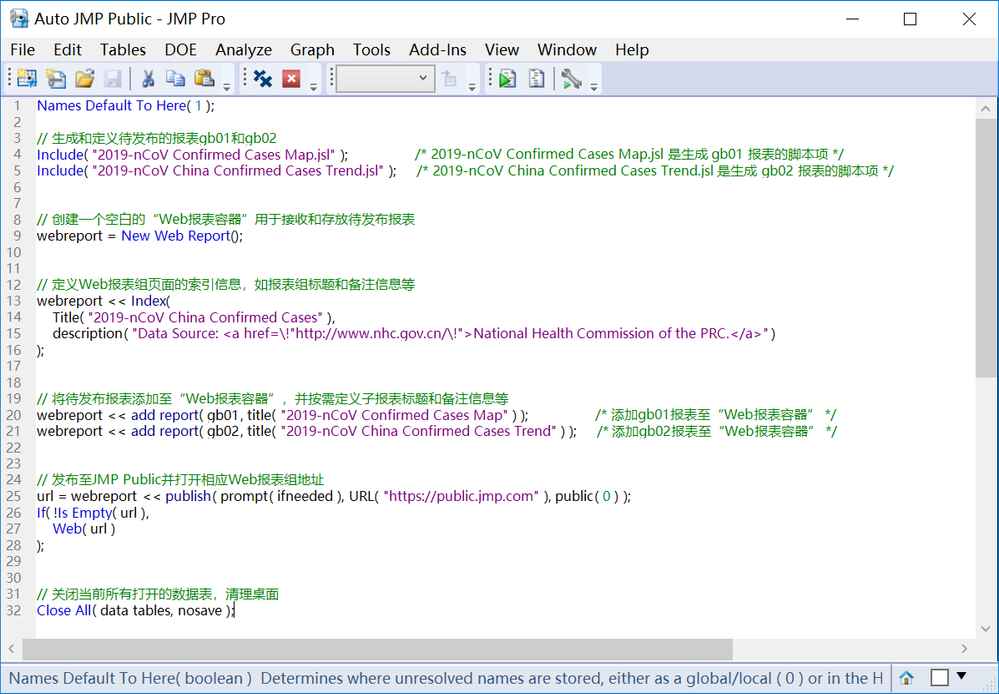
Task: Expand the overflow arrow after the grayed table icon
Action: (471, 86)
